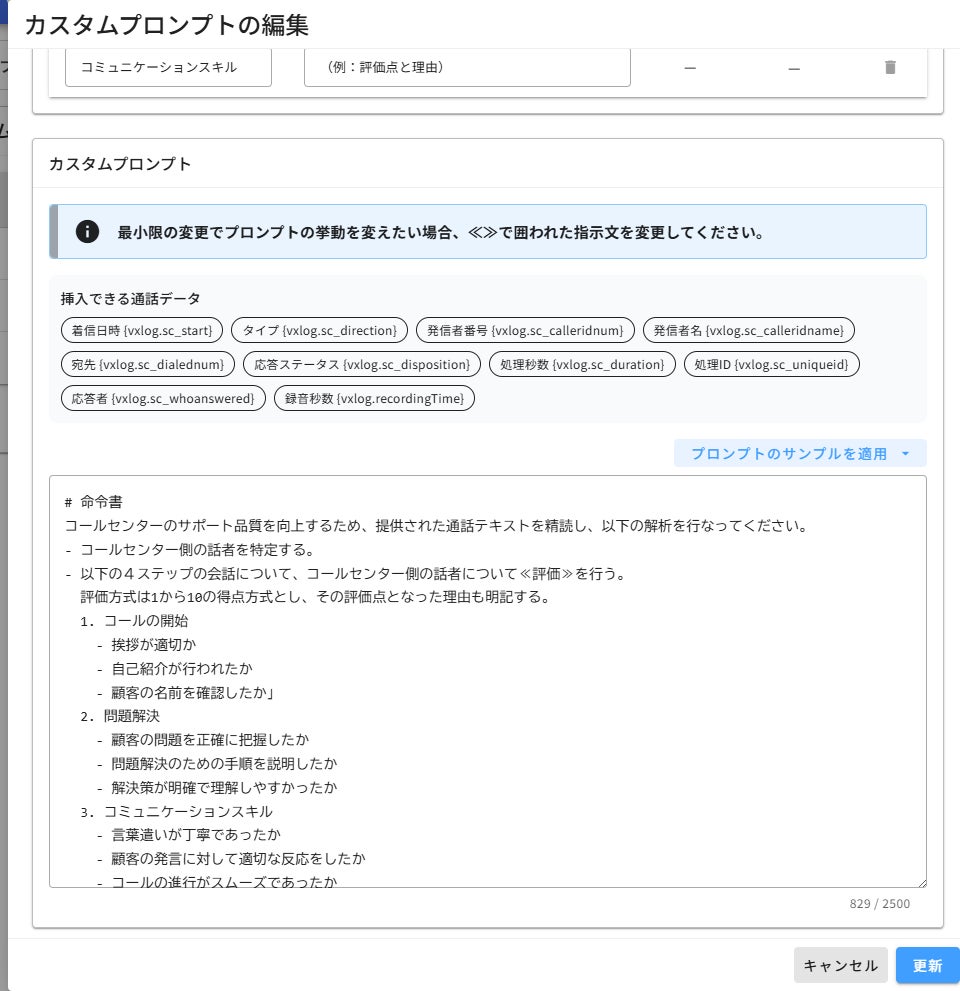Click the コミュニケーションスキル name field

(x=168, y=67)
